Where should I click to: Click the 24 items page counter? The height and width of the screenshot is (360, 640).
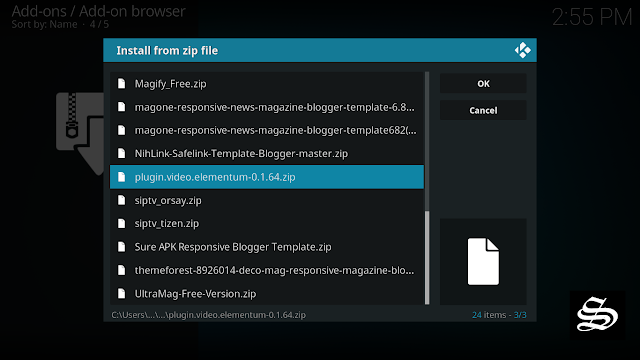coord(499,315)
